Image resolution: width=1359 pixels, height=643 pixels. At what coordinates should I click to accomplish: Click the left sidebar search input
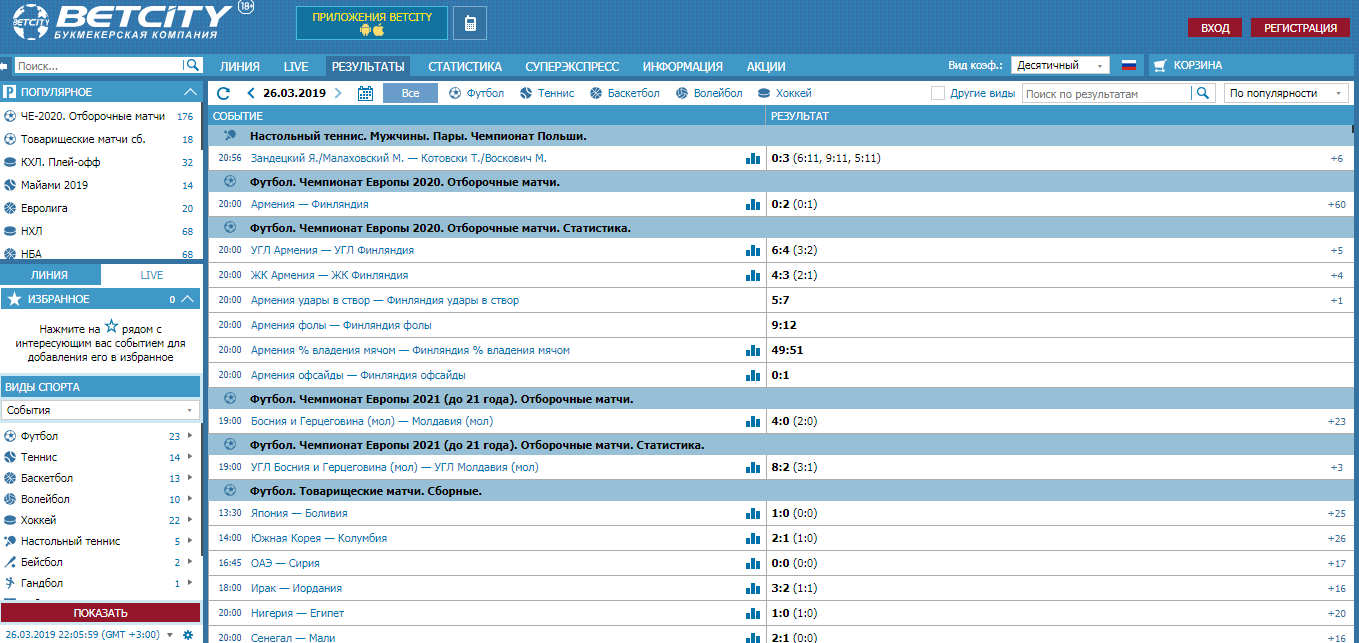(98, 66)
